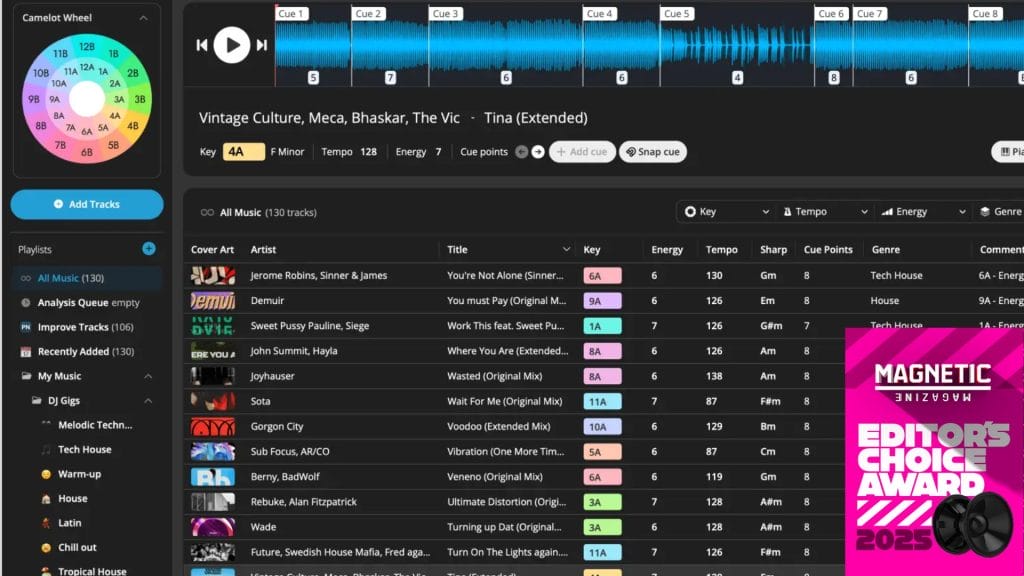This screenshot has width=1024, height=576.
Task: Open the Energy filter dropdown
Action: (920, 212)
